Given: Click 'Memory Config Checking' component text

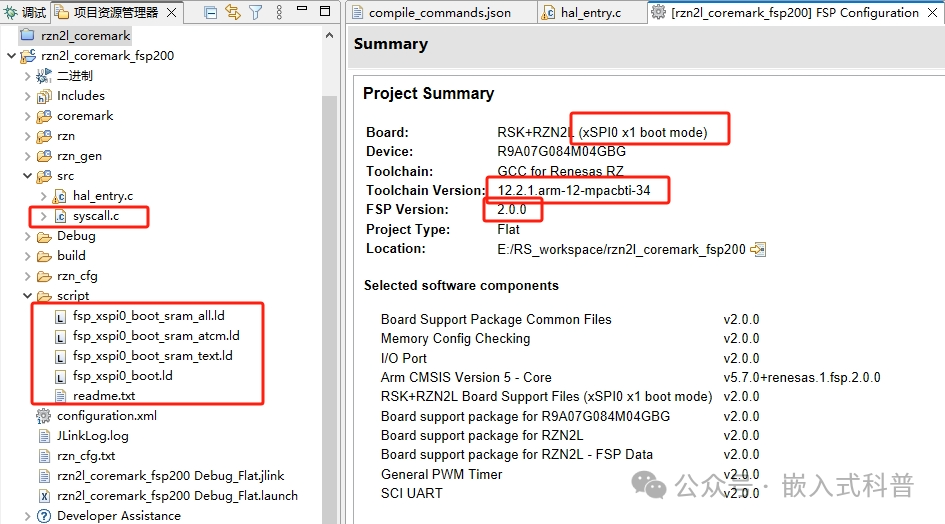Looking at the screenshot, I should click(x=456, y=338).
